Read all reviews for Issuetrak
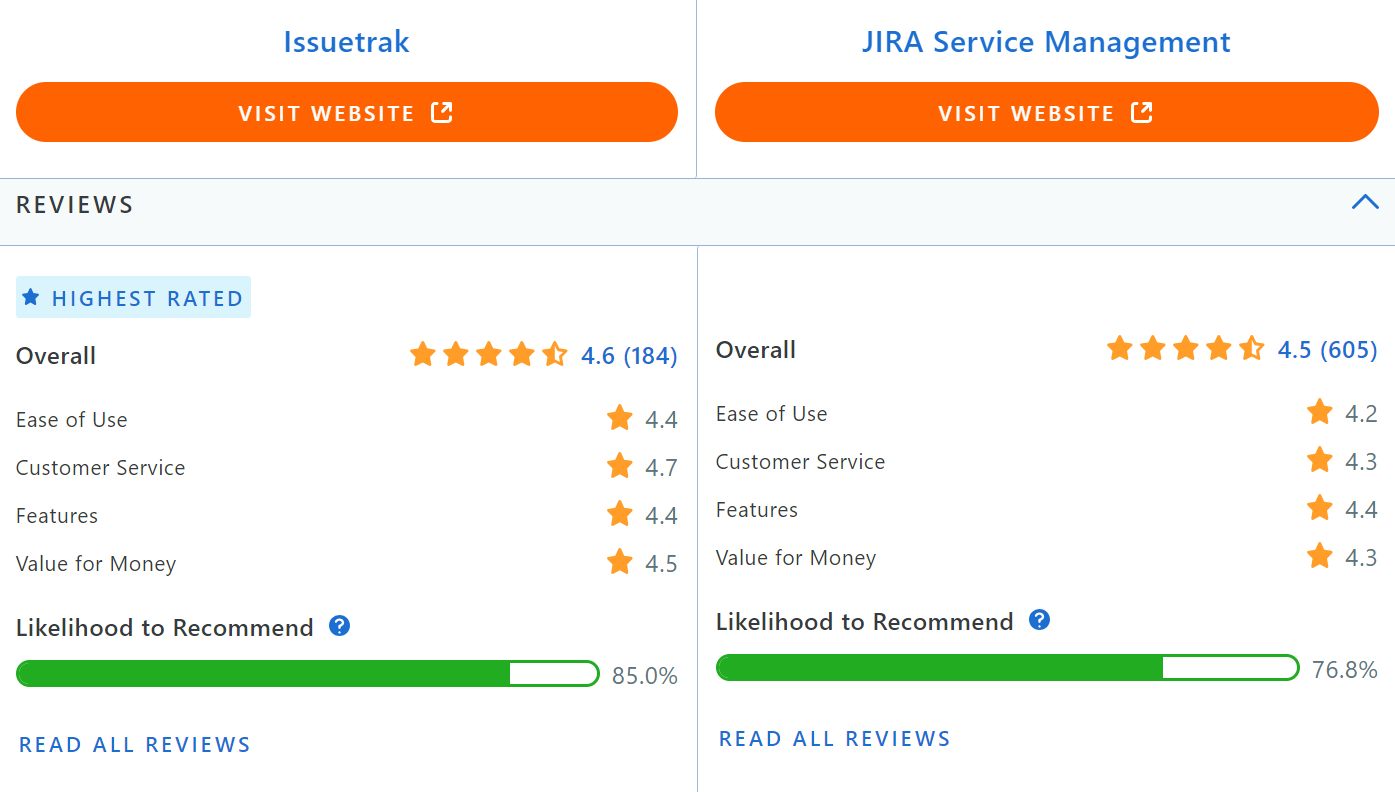Image resolution: width=1395 pixels, height=792 pixels. coord(135,745)
